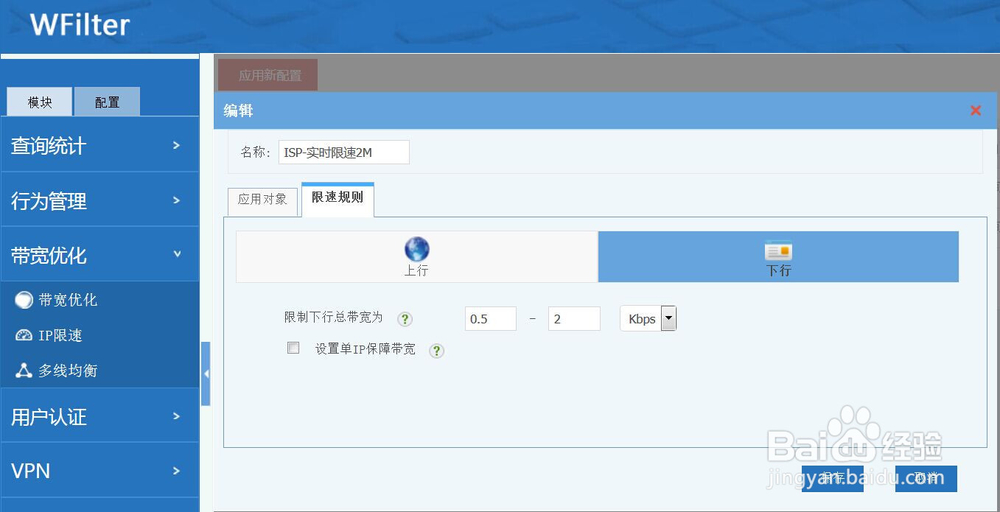Collapse the sidebar with the arrow handle
Viewport: 1000px width, 512px height.
click(x=205, y=374)
